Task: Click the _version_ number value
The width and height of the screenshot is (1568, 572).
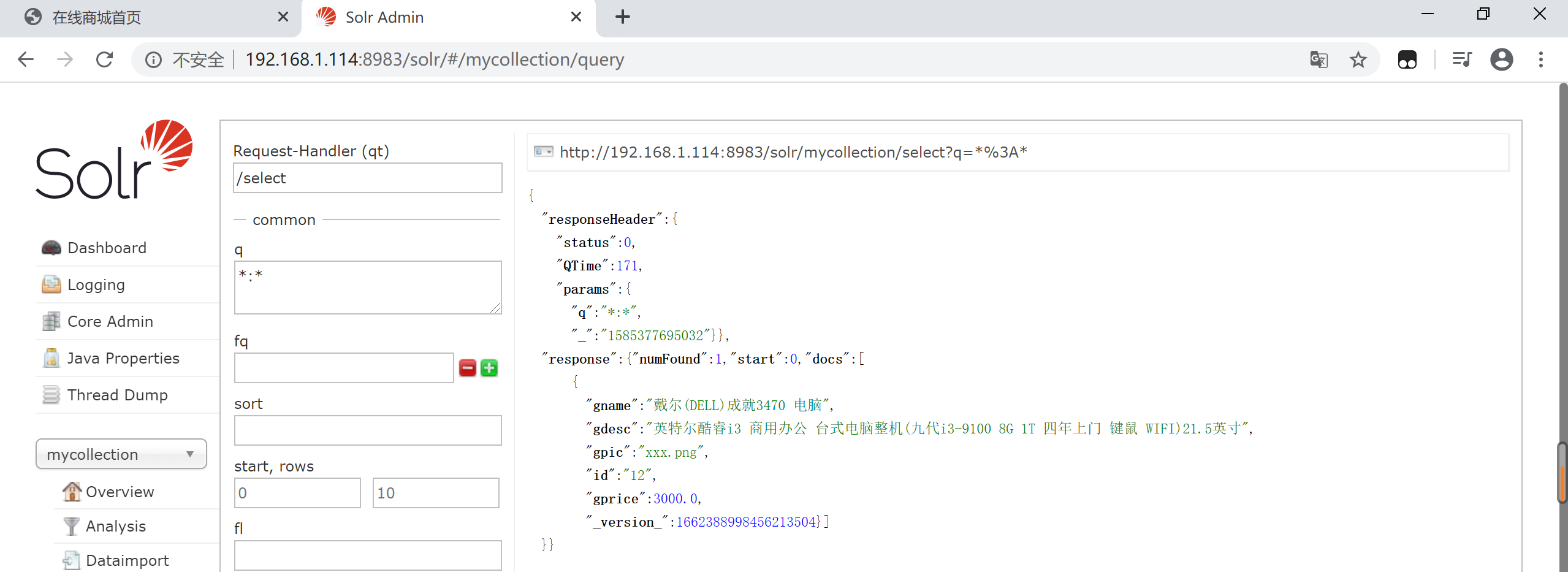Action: (746, 522)
